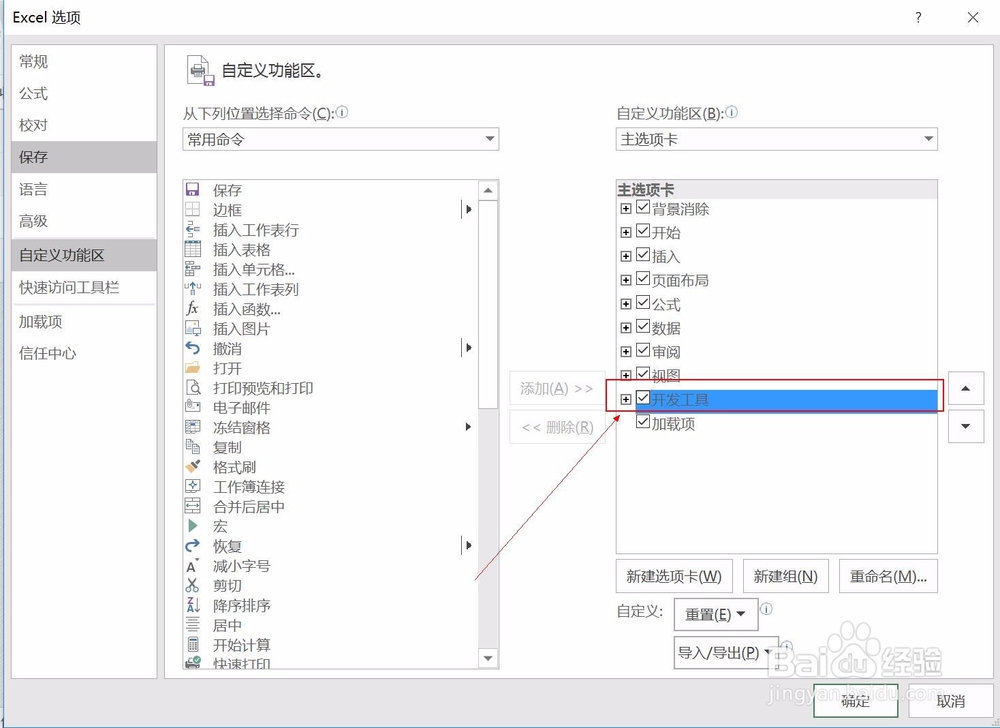
Task: Click the Format Painter brush icon
Action: click(193, 466)
